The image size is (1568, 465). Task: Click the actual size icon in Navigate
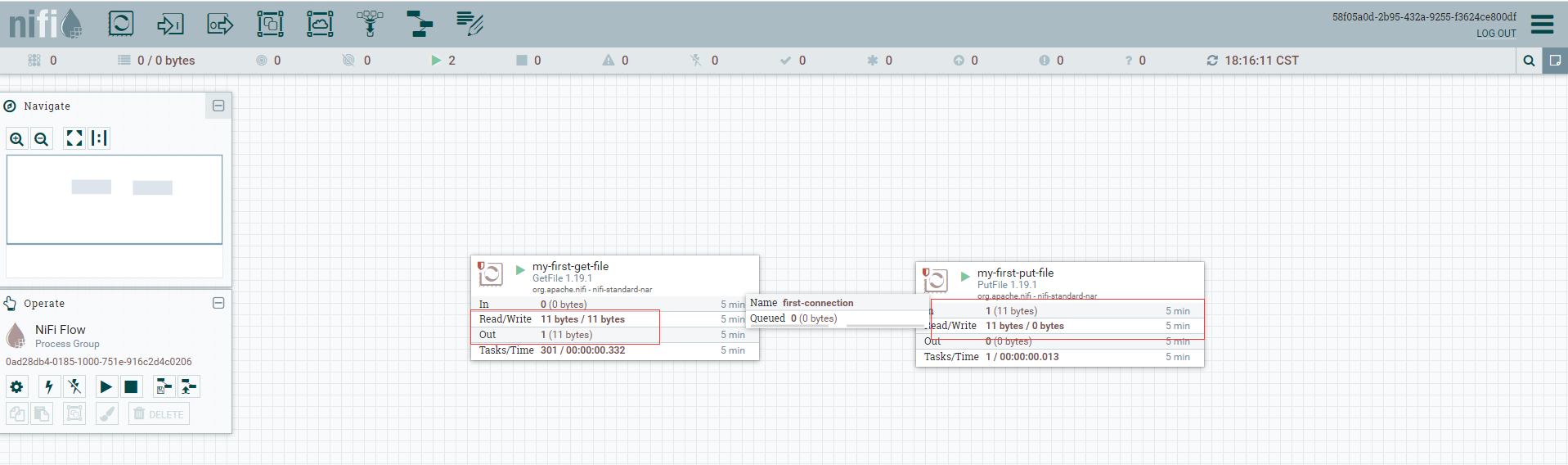pos(99,138)
